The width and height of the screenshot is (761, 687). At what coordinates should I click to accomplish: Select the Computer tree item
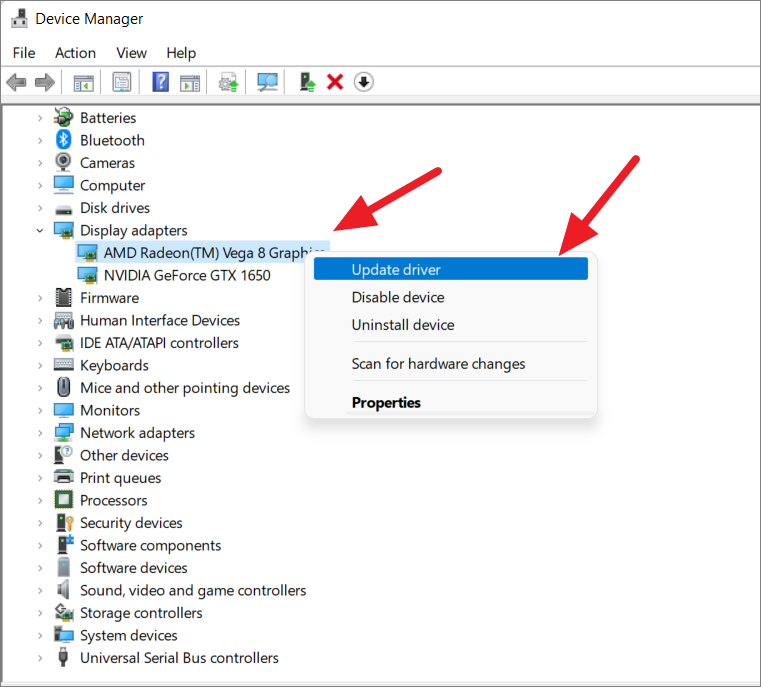tap(112, 185)
